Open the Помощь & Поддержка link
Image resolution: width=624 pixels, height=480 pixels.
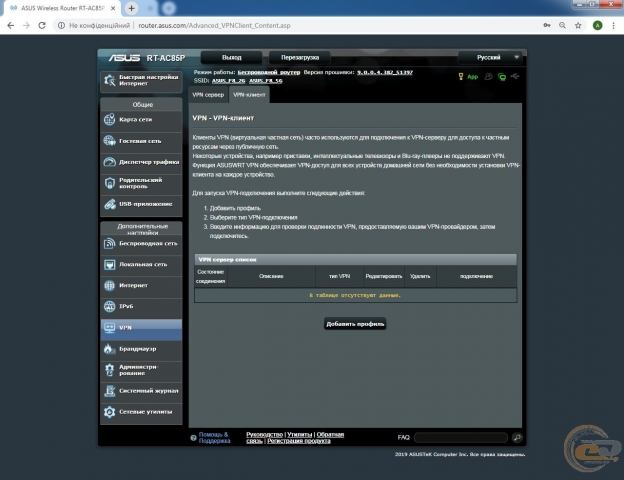click(x=214, y=438)
